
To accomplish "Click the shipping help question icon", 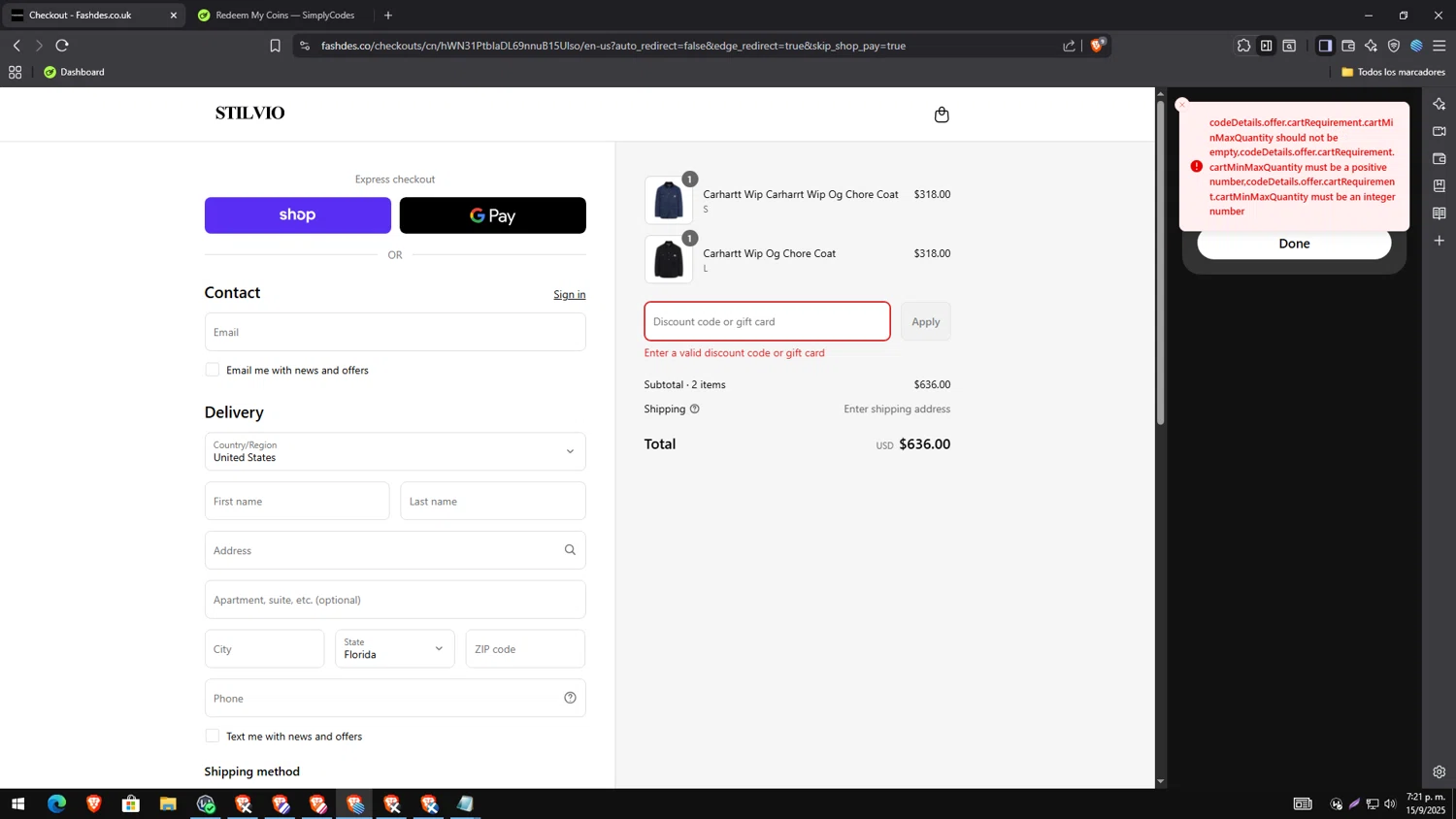I will 694,409.
